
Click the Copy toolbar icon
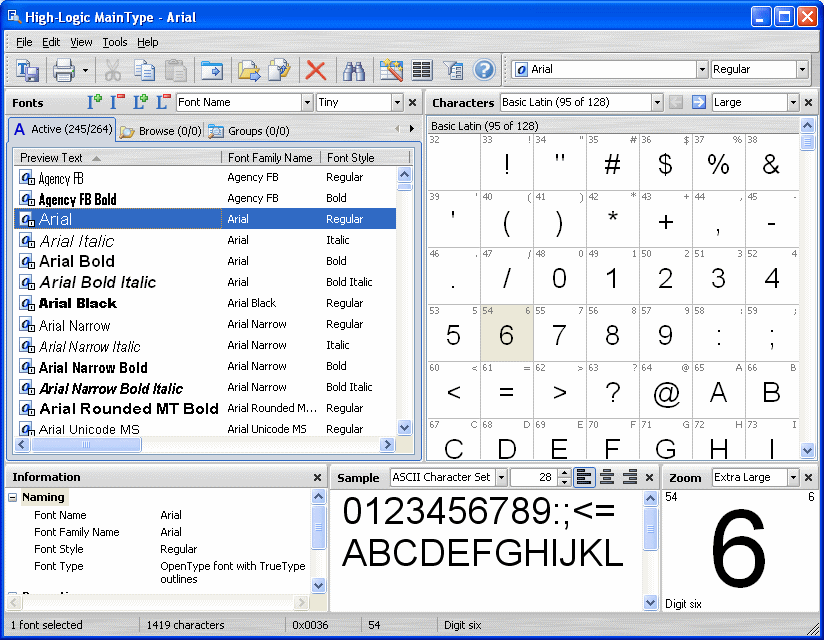[x=145, y=70]
